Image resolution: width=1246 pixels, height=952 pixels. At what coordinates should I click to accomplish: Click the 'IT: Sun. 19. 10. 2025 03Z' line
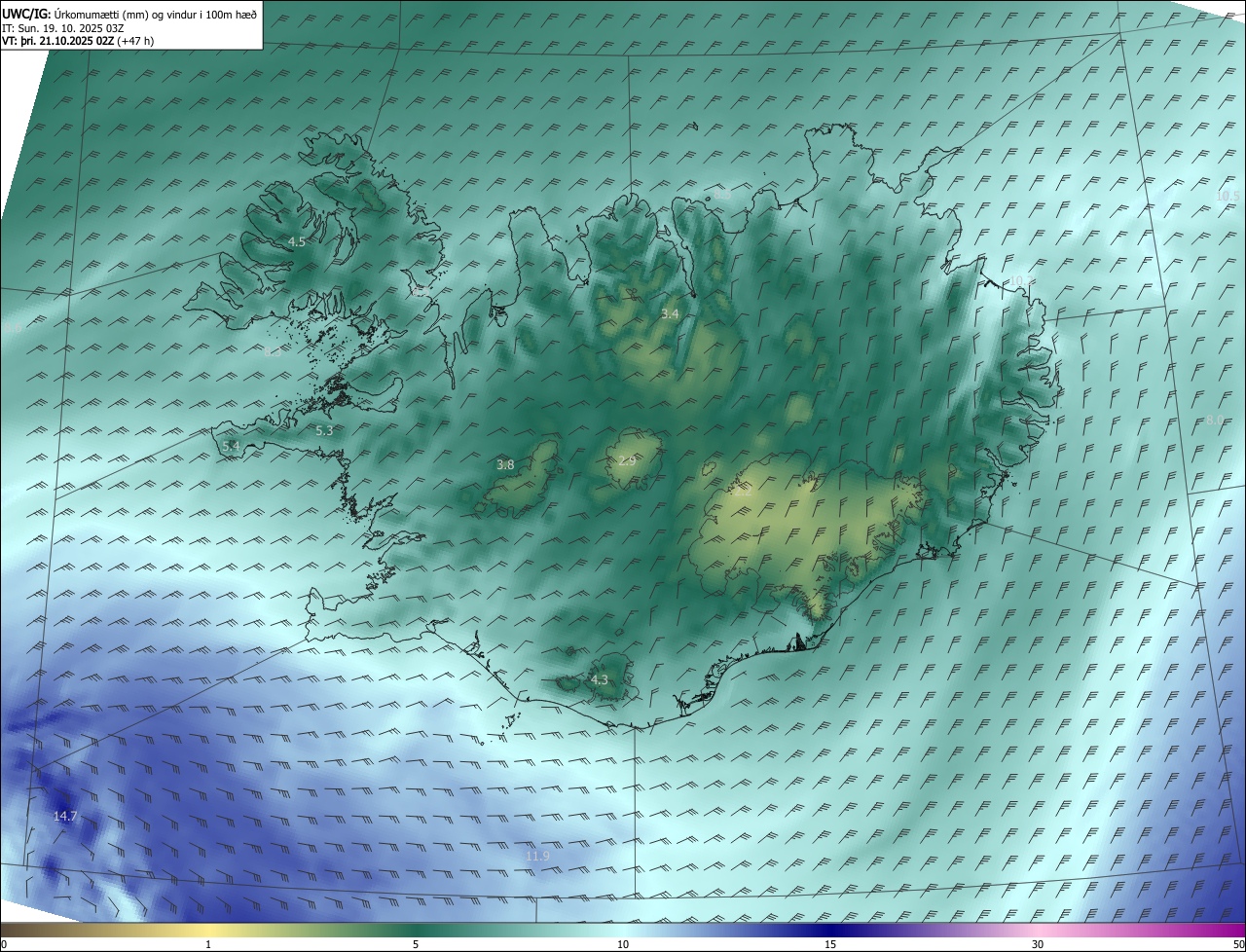62,28
